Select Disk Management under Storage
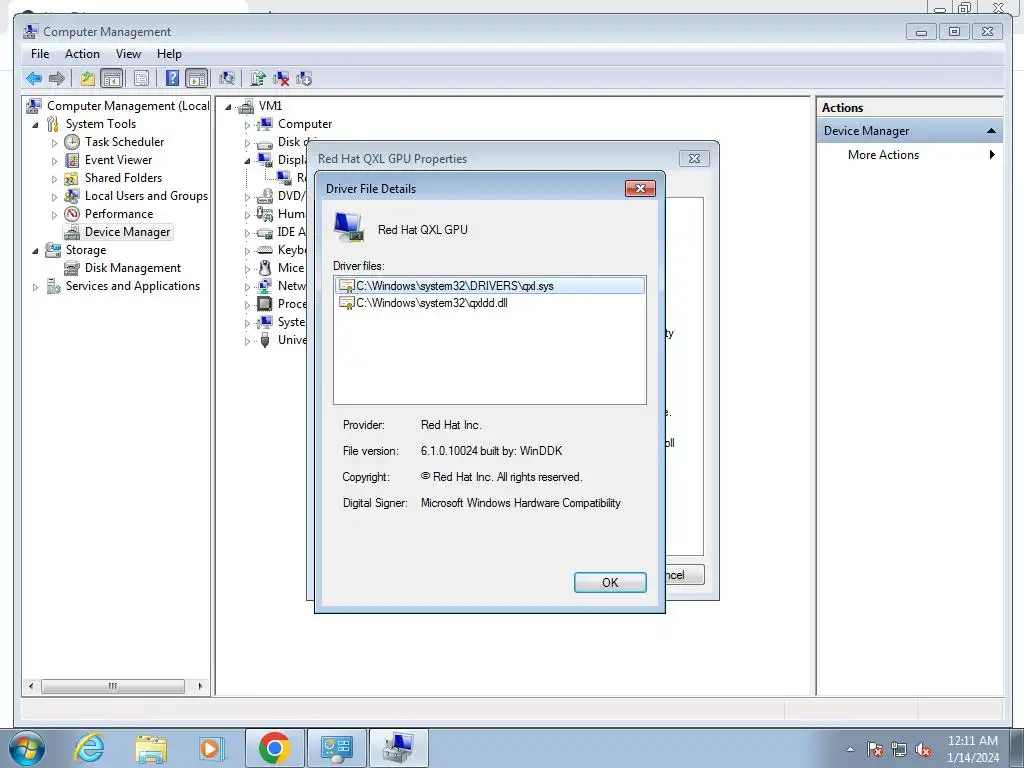The image size is (1024, 768). coord(133,268)
